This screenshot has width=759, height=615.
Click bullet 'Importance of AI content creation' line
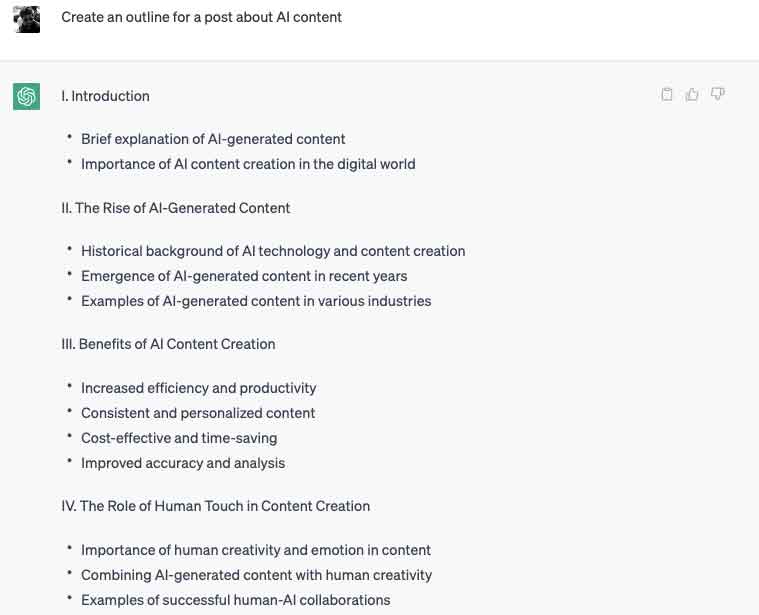pyautogui.click(x=248, y=165)
